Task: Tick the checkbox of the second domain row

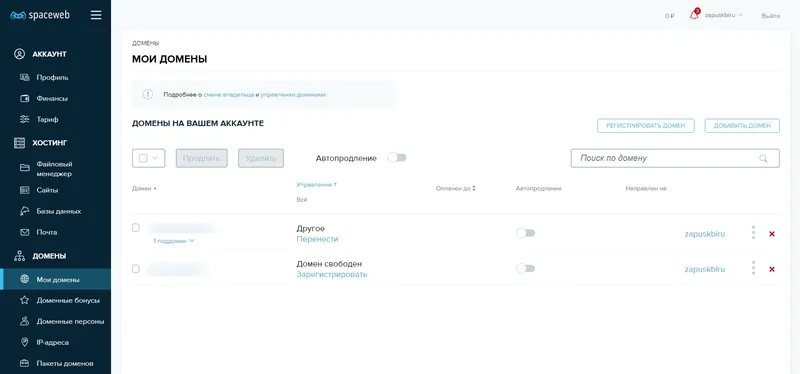Action: tap(136, 269)
